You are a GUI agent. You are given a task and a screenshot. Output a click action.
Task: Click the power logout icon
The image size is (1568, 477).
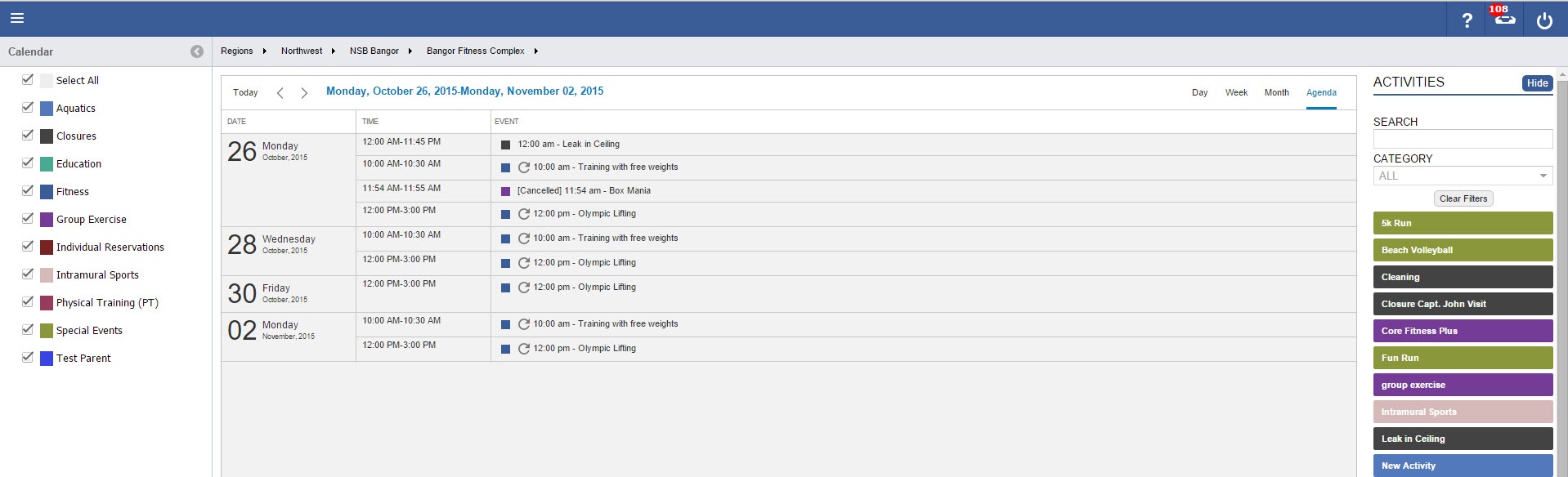(1543, 20)
